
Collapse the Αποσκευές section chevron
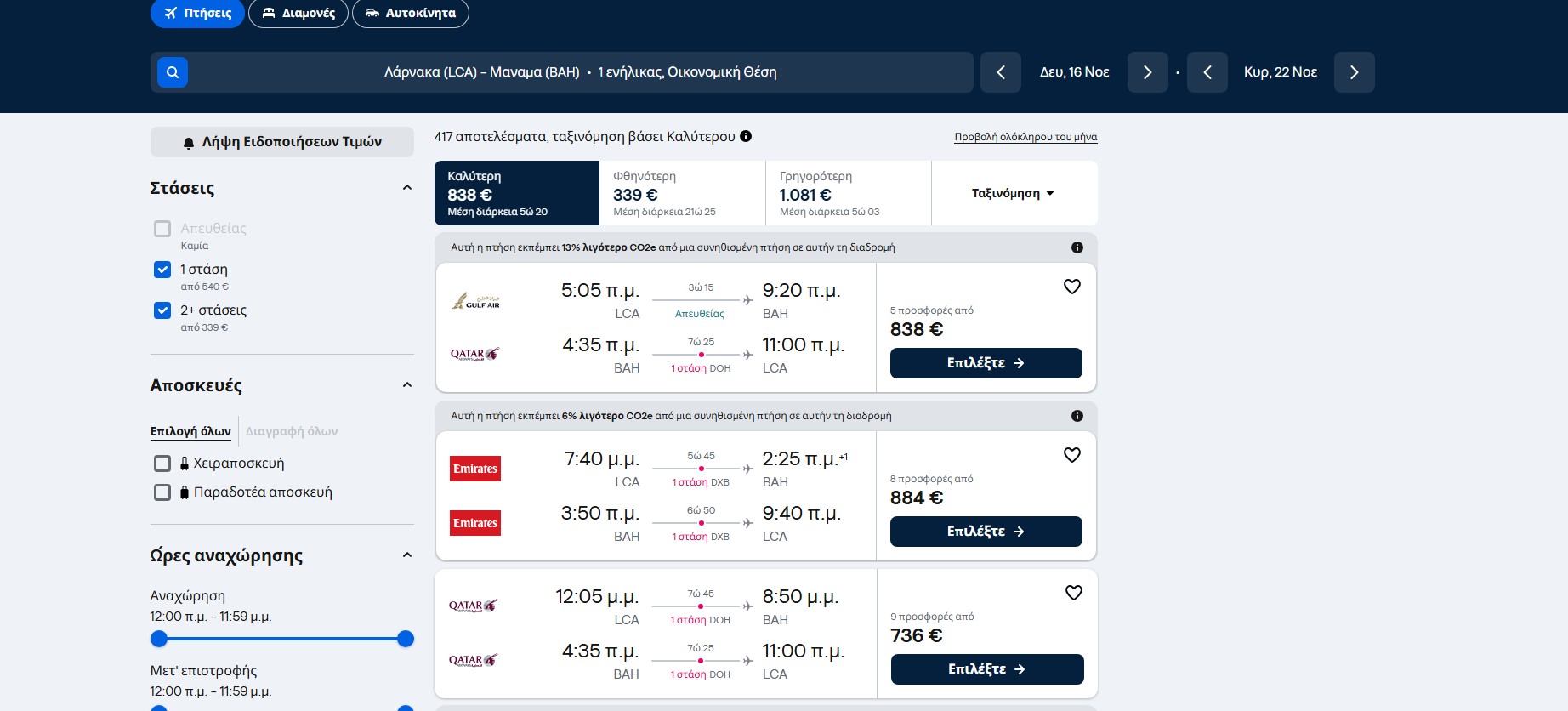[x=407, y=385]
